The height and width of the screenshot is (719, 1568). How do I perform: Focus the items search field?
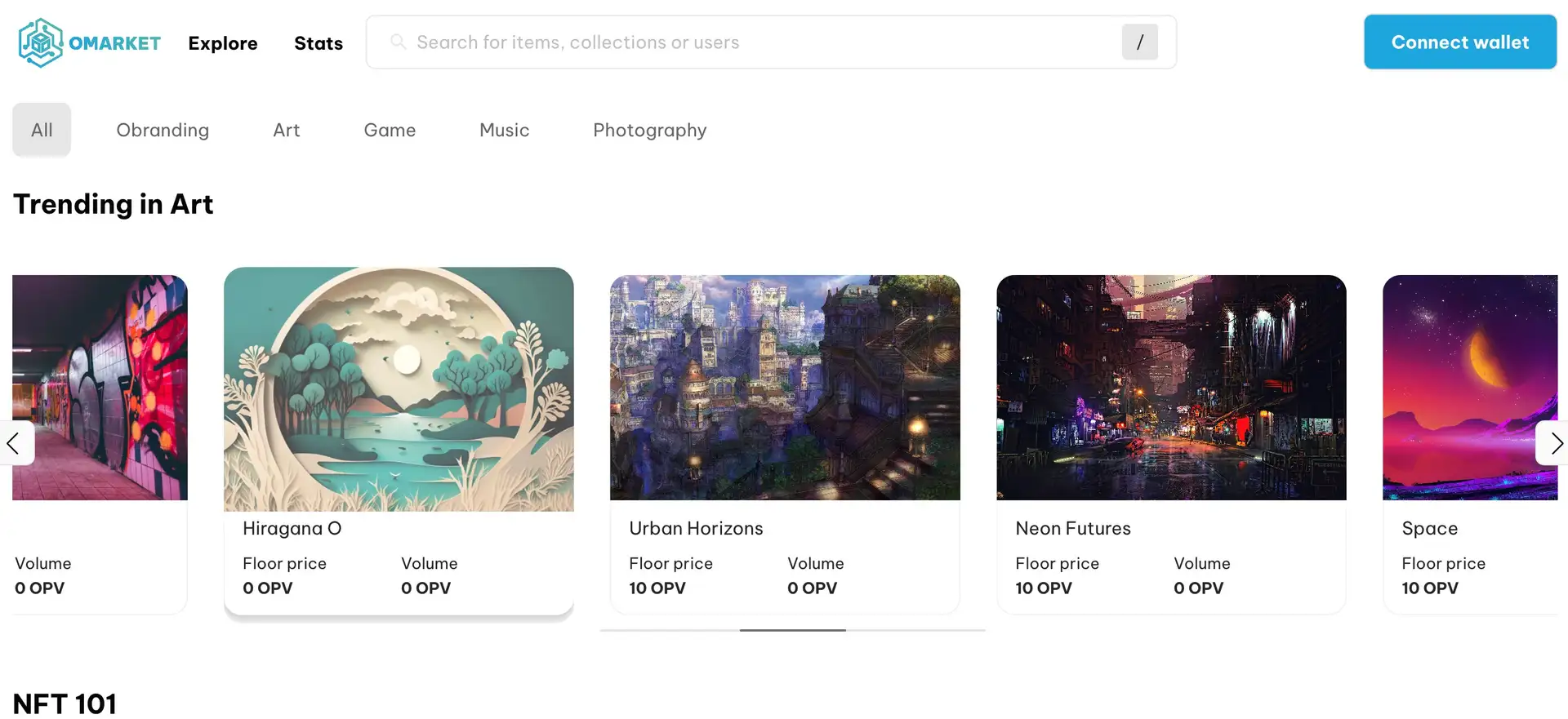click(759, 42)
